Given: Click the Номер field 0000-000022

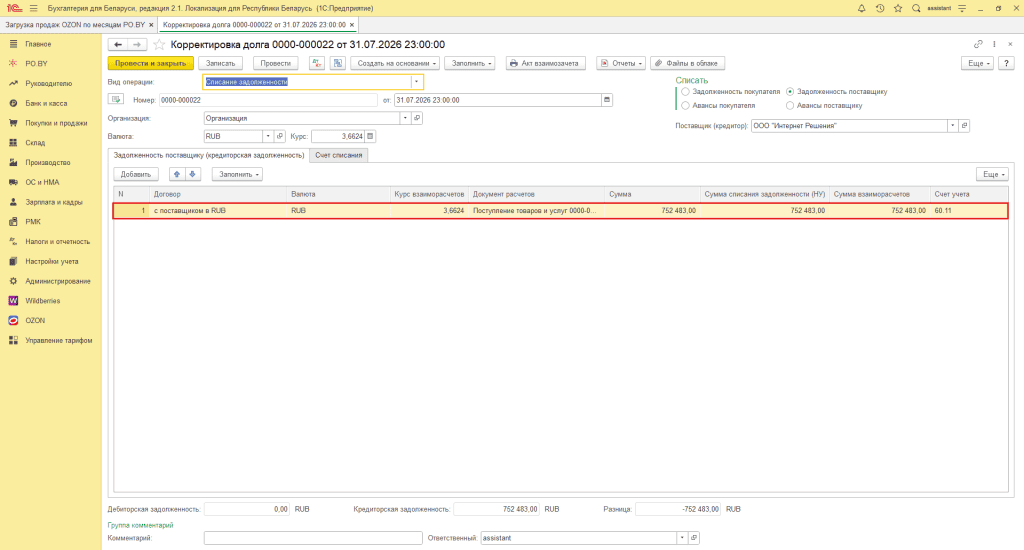Looking at the screenshot, I should (268, 100).
